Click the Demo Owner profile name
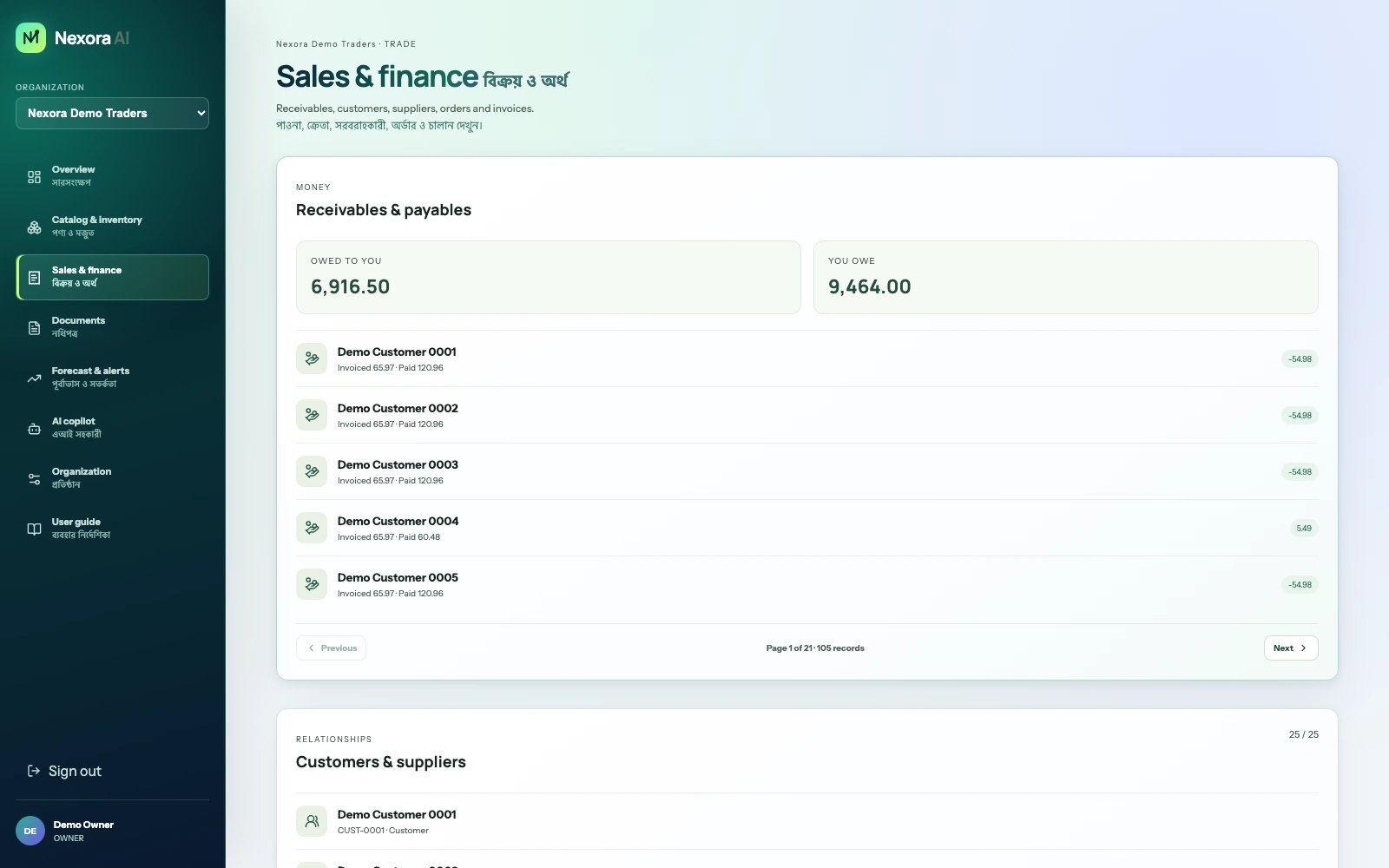Image resolution: width=1389 pixels, height=868 pixels. coord(83,825)
